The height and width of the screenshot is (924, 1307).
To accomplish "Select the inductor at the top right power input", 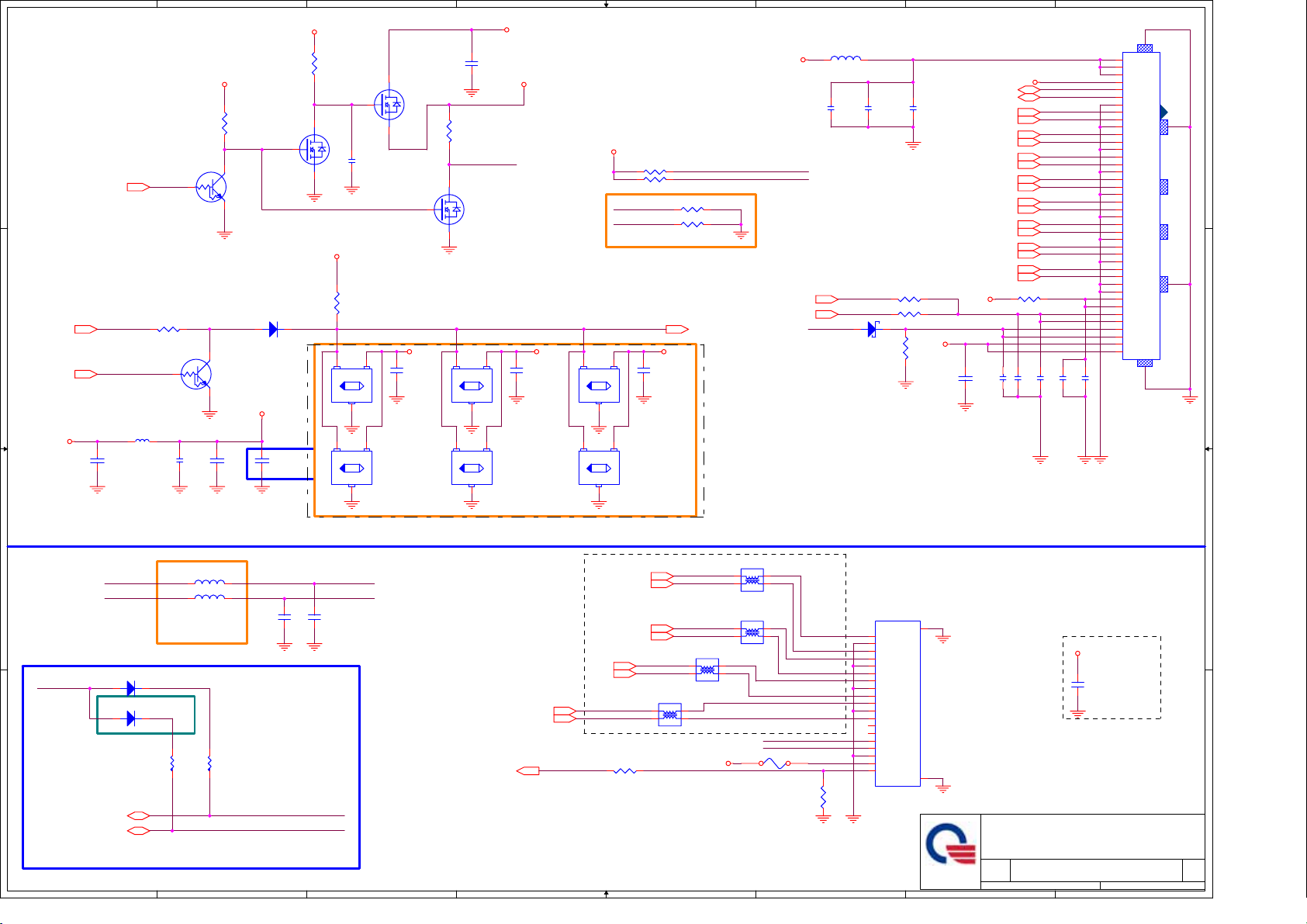I will (x=845, y=58).
